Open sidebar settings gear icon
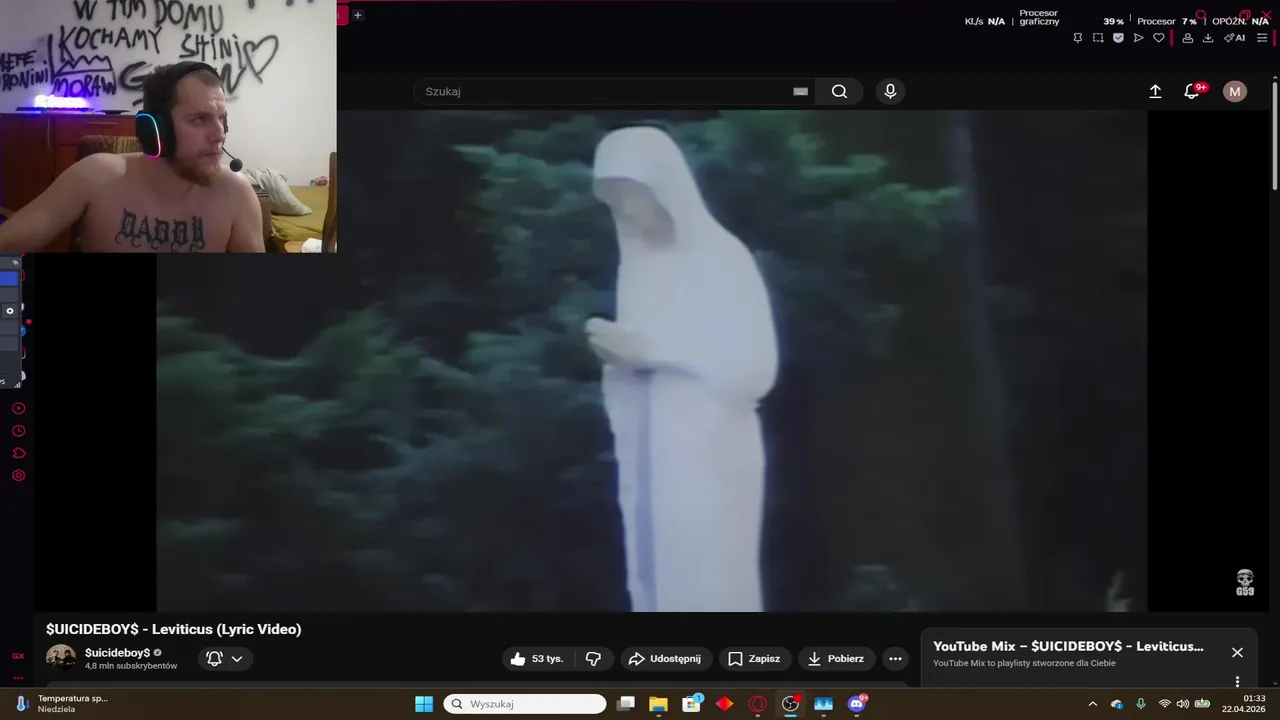 click(18, 475)
